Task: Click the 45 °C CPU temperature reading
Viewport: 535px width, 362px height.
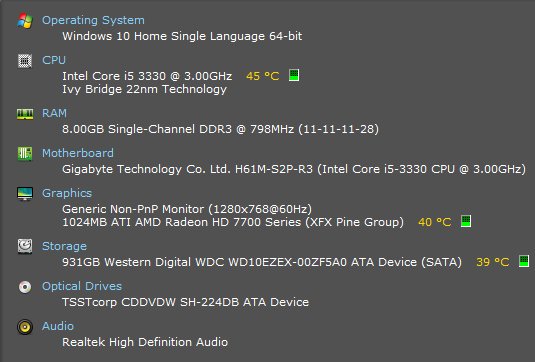Action: click(262, 76)
